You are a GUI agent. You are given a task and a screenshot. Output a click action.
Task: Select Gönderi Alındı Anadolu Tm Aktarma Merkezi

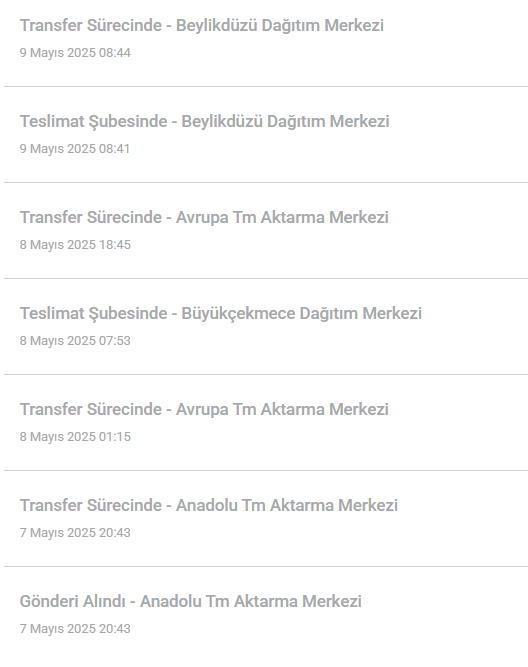(191, 601)
